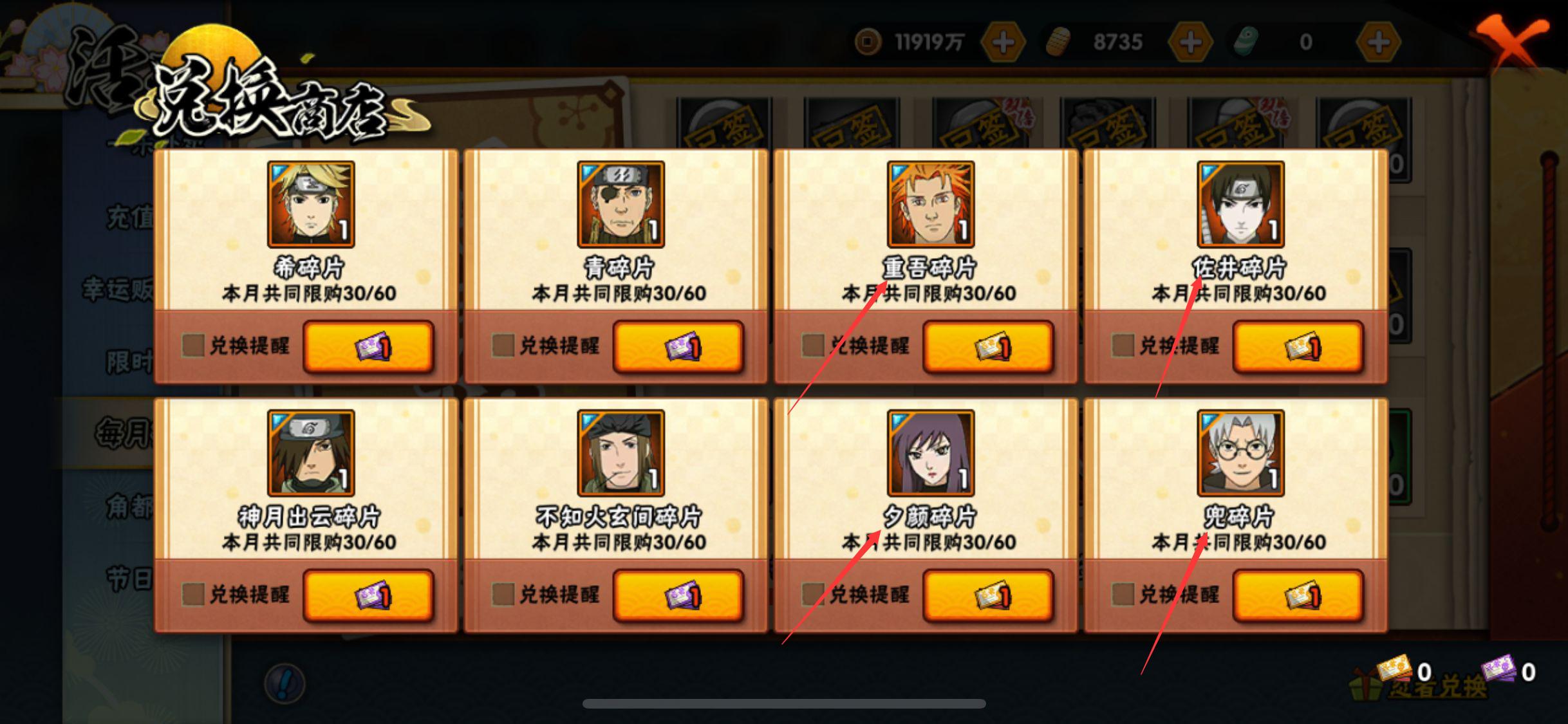Add more gold coins with plus button
This screenshot has width=1568, height=724.
coord(1002,42)
